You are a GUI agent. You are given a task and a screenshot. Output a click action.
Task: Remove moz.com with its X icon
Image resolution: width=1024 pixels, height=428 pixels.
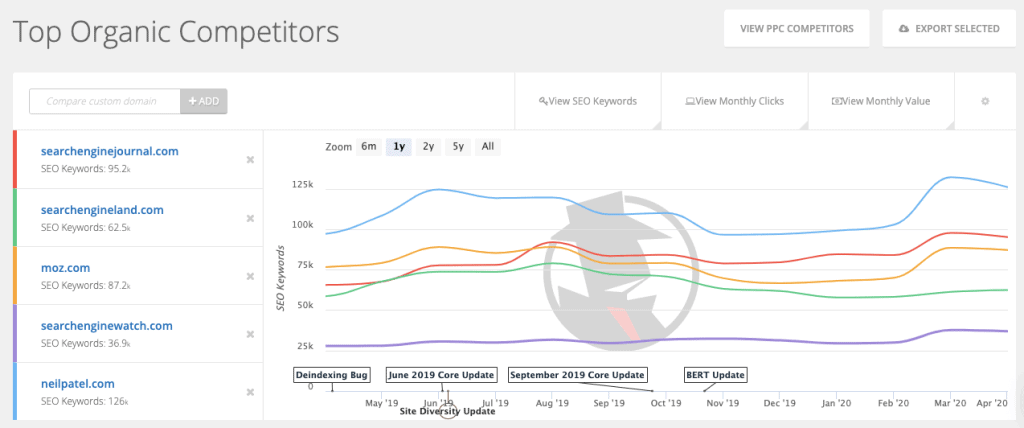[x=250, y=276]
